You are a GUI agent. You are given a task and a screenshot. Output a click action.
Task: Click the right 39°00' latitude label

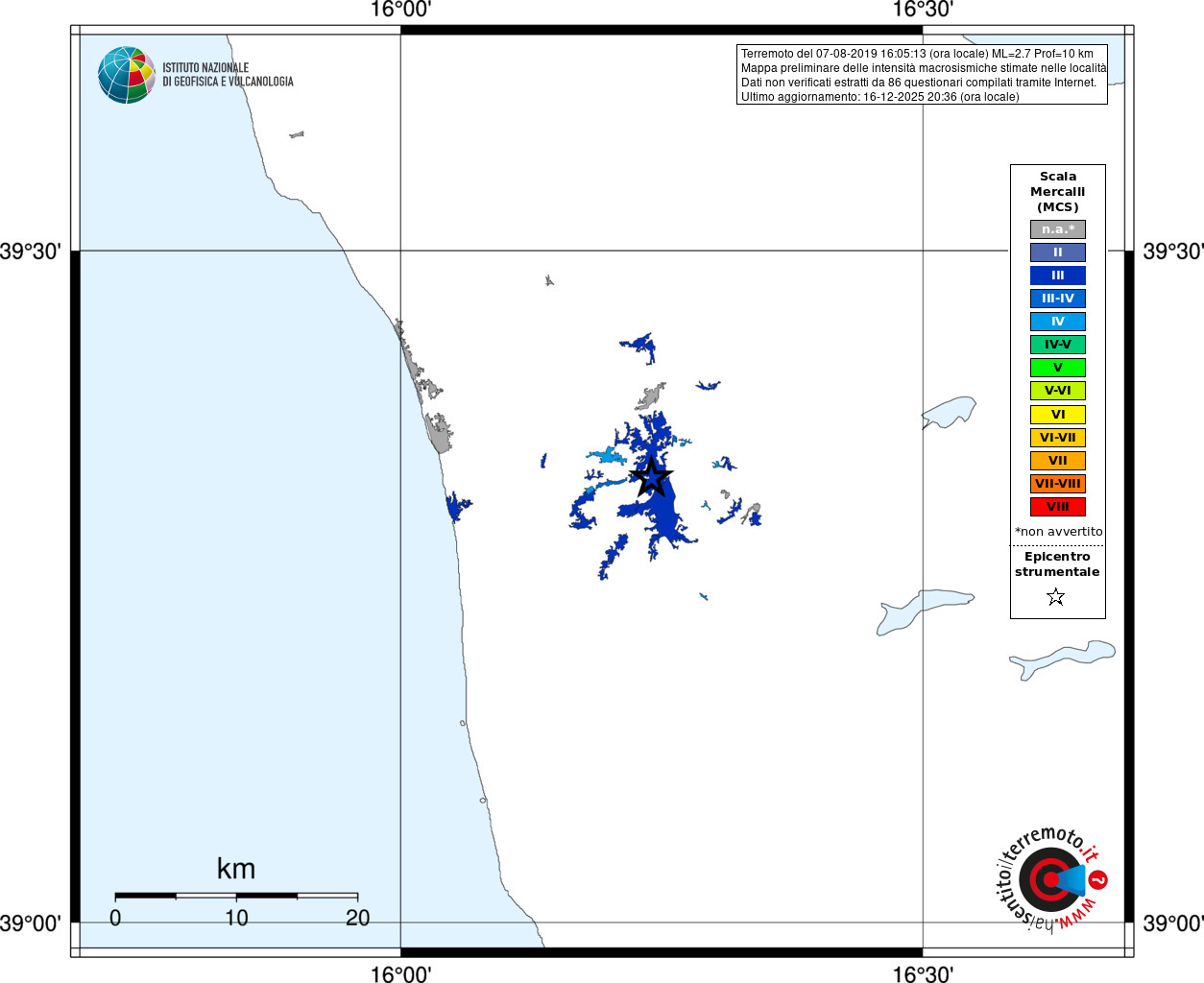1173,923
